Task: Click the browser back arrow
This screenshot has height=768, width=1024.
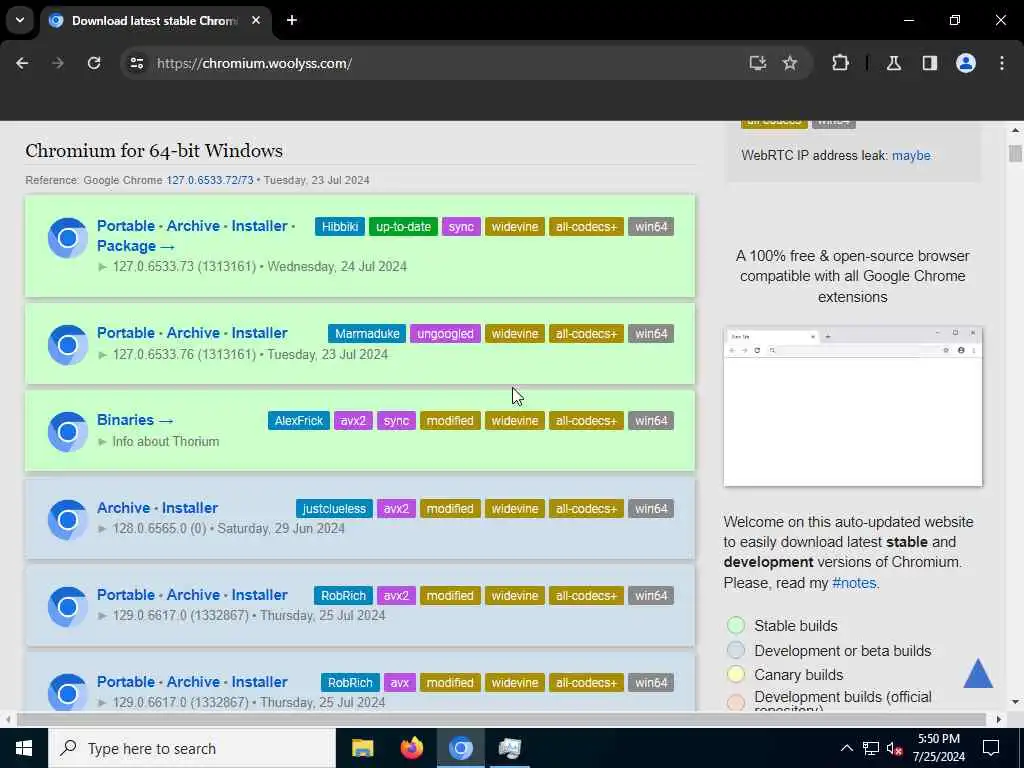Action: (22, 63)
